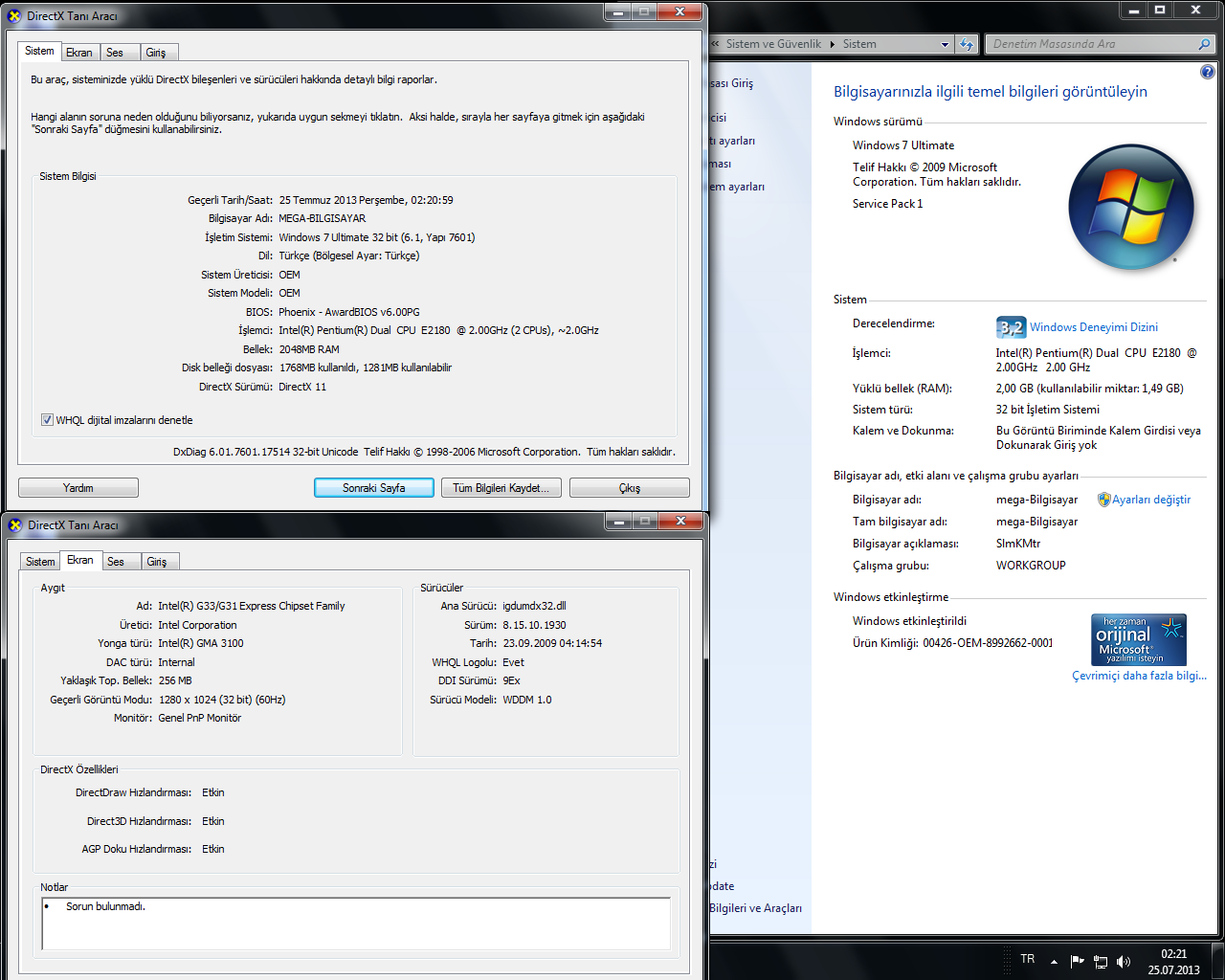This screenshot has height=980, width=1225.
Task: Open the volume speaker icon in the system tray
Action: point(1124,962)
